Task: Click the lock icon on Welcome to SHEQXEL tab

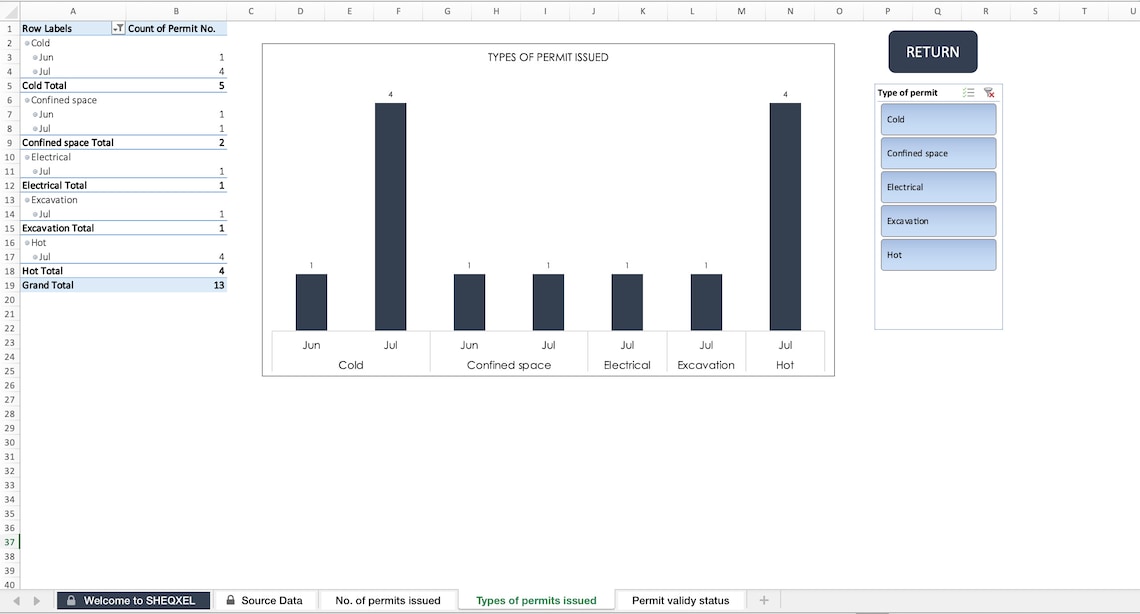Action: pos(71,600)
